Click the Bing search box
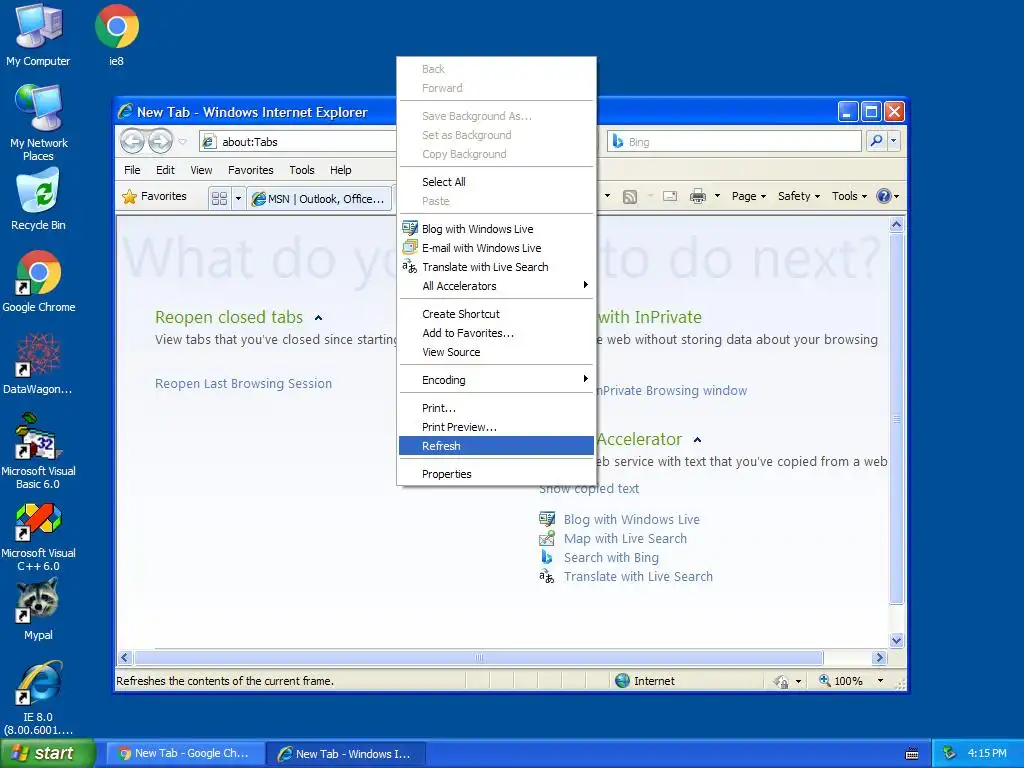 (x=735, y=141)
